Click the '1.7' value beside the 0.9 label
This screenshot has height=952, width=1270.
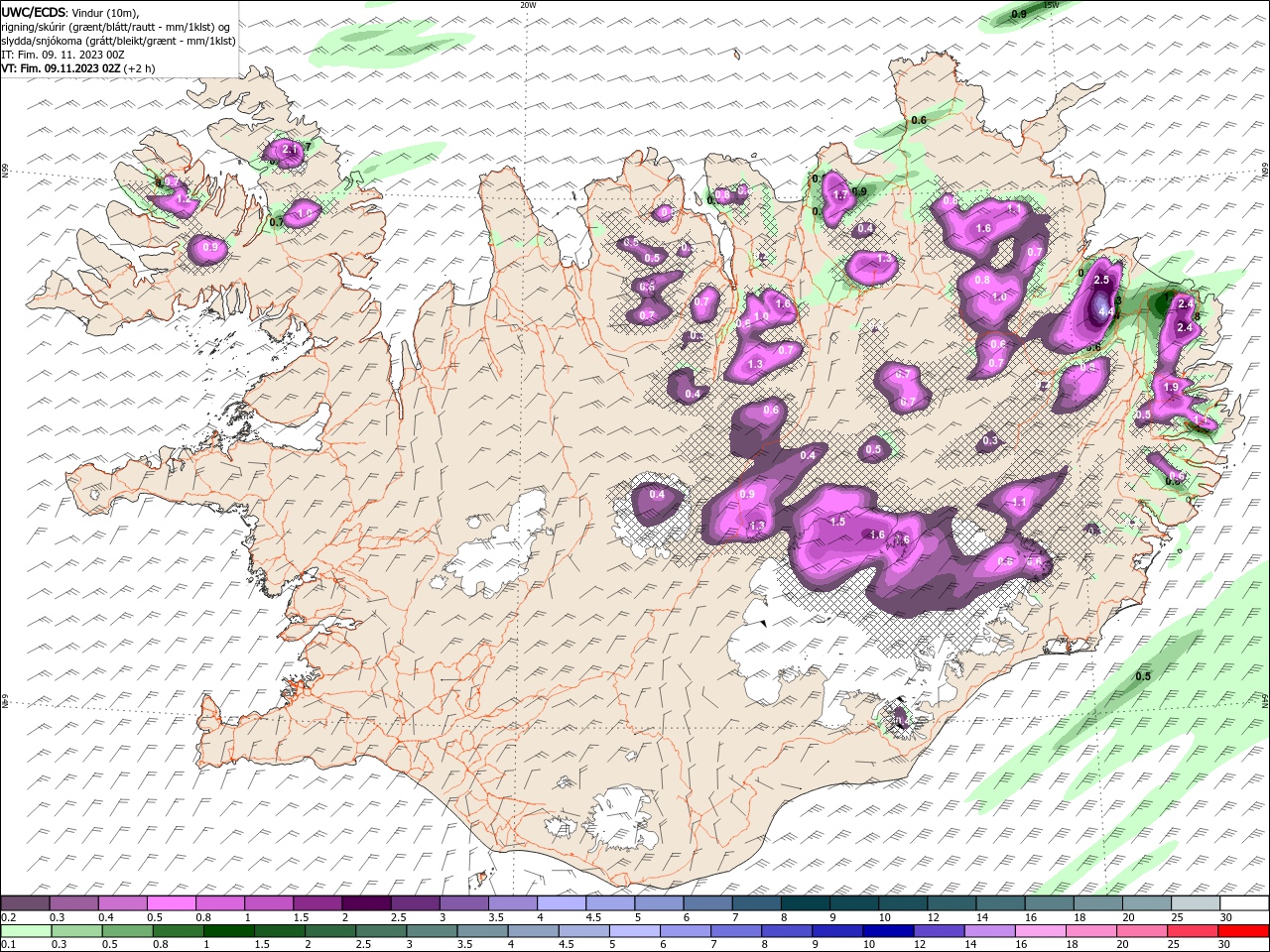pyautogui.click(x=840, y=195)
